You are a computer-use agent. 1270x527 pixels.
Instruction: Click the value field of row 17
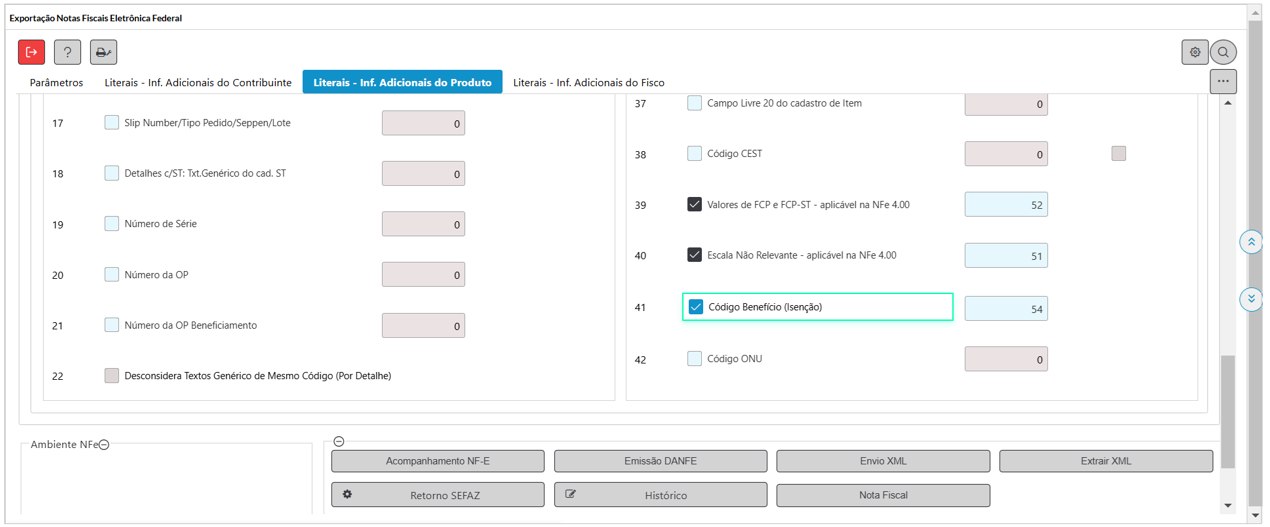tap(423, 124)
